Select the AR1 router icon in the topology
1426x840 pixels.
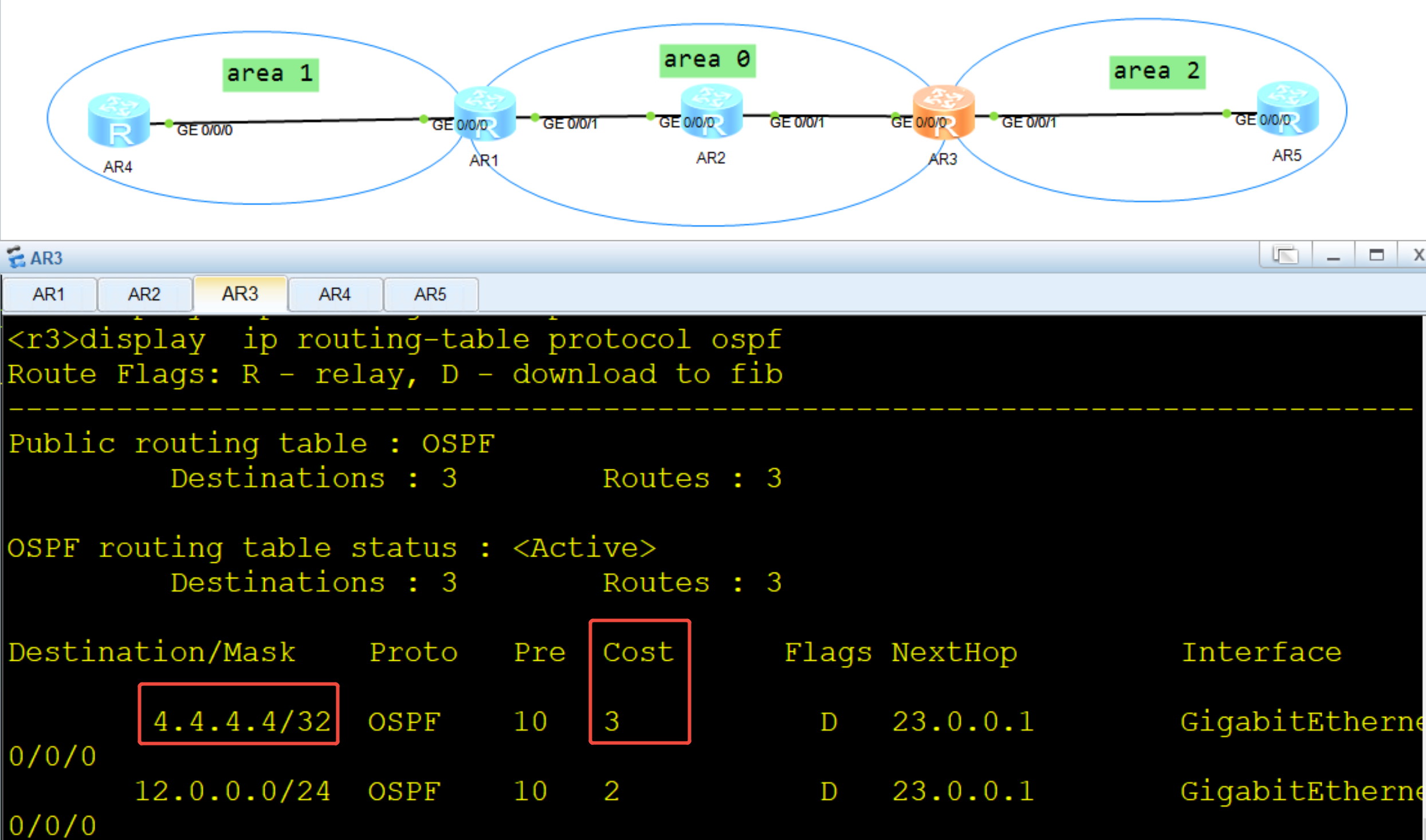[x=484, y=115]
